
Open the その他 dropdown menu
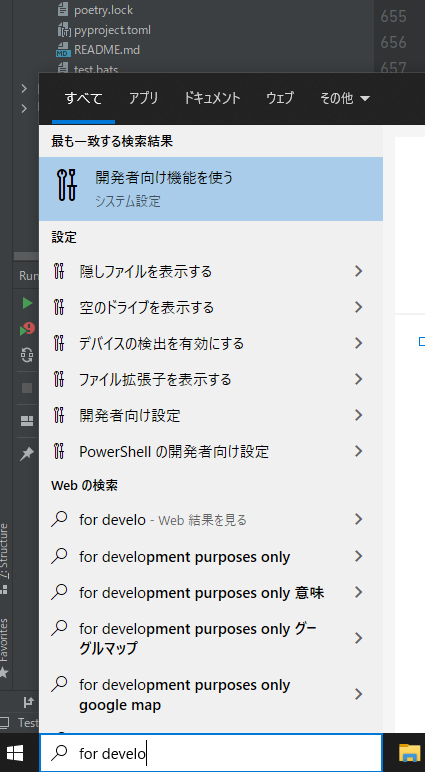tap(345, 98)
